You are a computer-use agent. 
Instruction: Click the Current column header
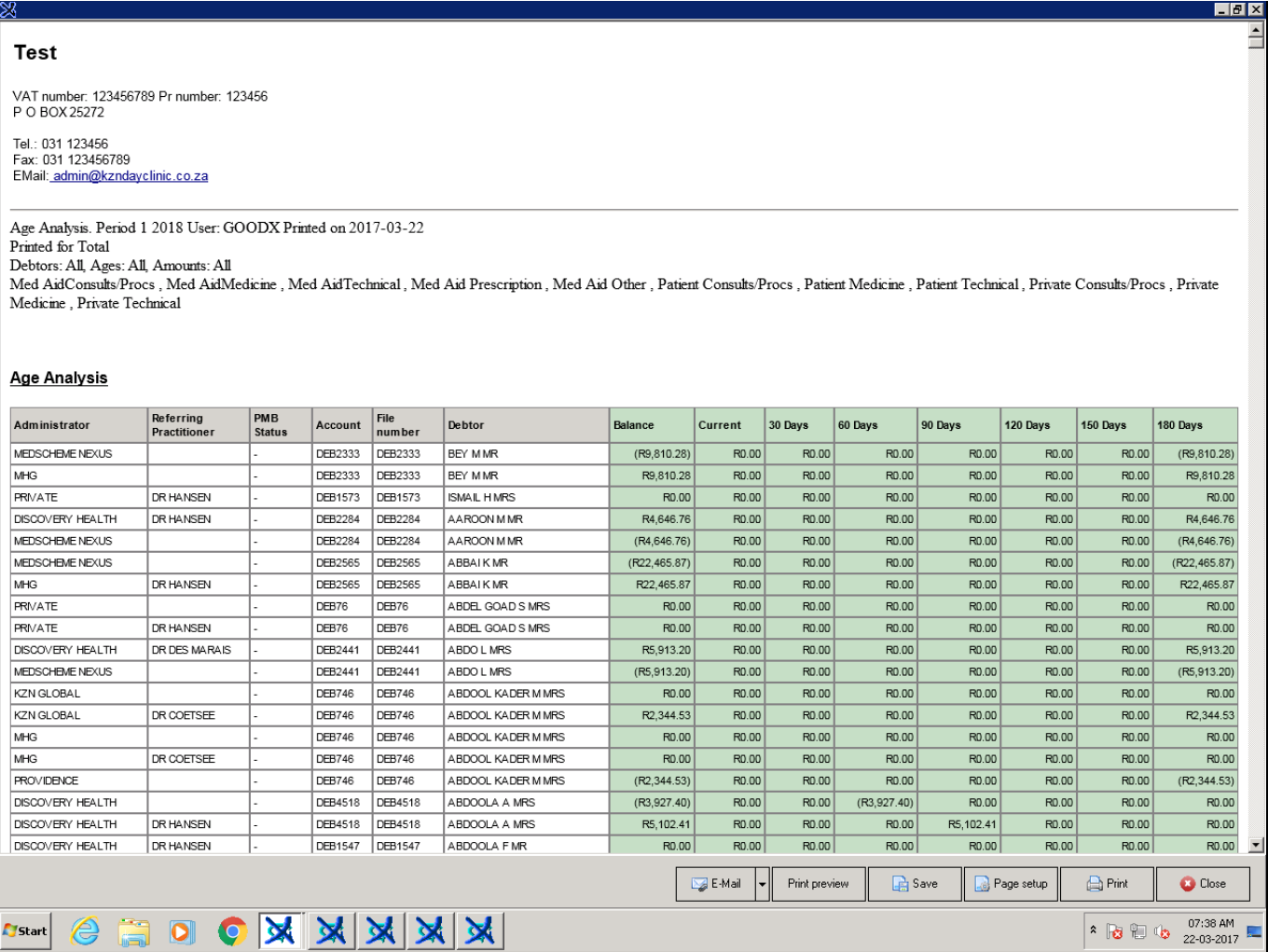coord(730,425)
